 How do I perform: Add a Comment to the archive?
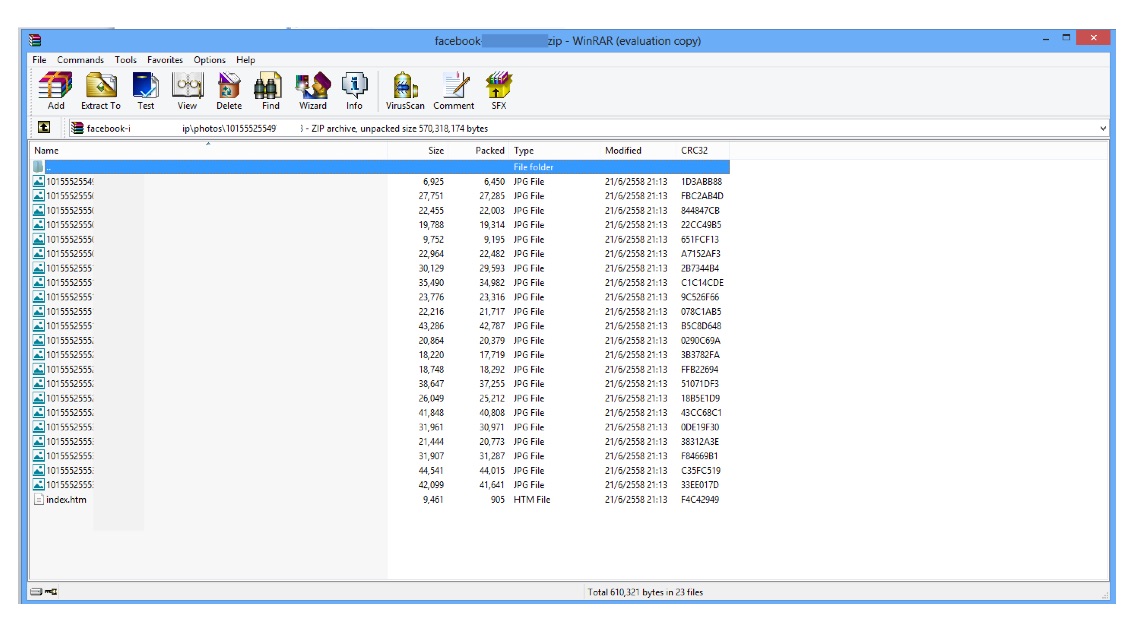[x=454, y=91]
